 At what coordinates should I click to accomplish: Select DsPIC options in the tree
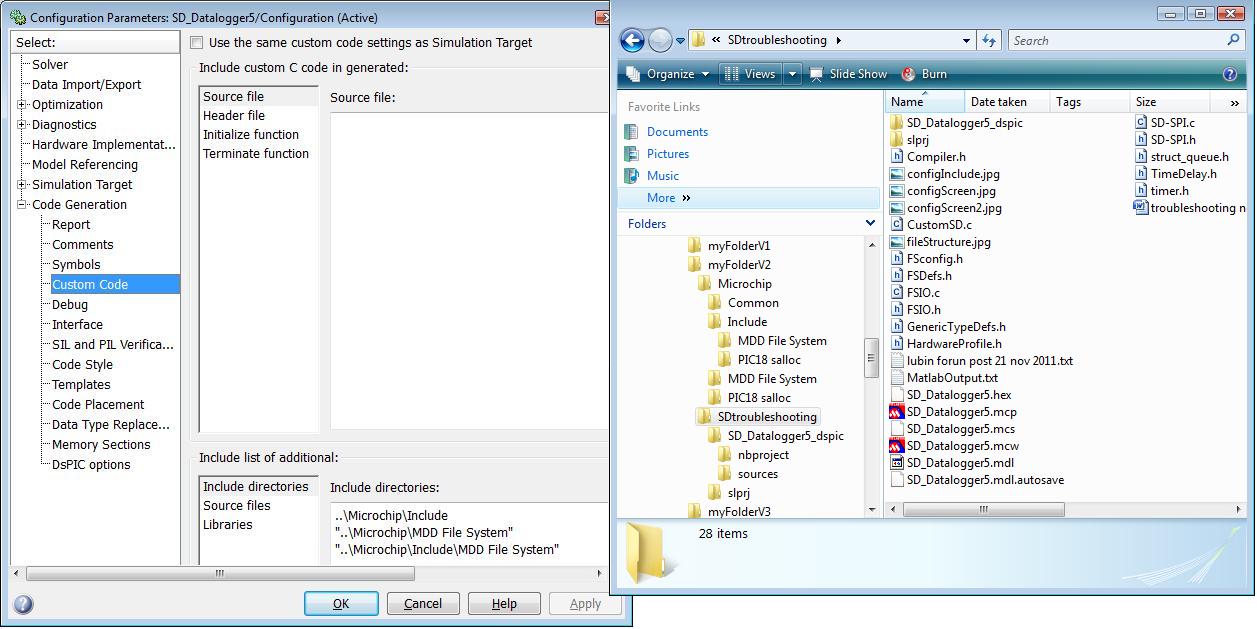pyautogui.click(x=91, y=465)
